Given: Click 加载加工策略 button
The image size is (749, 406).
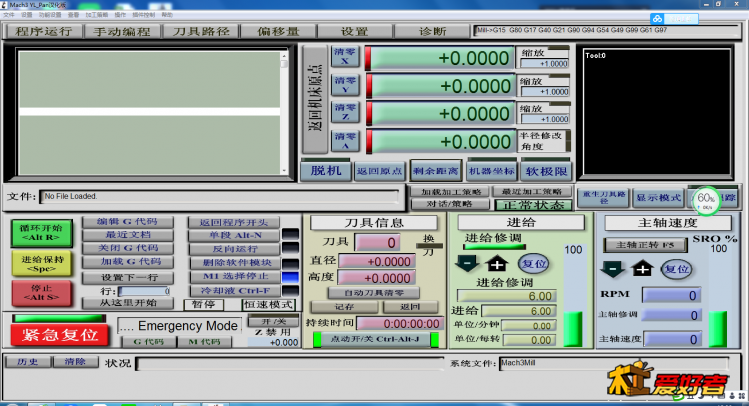Looking at the screenshot, I should pos(451,192).
